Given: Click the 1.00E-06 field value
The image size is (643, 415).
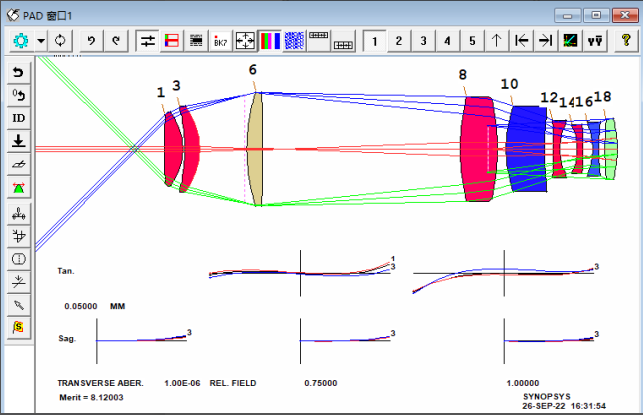Looking at the screenshot, I should tap(182, 383).
